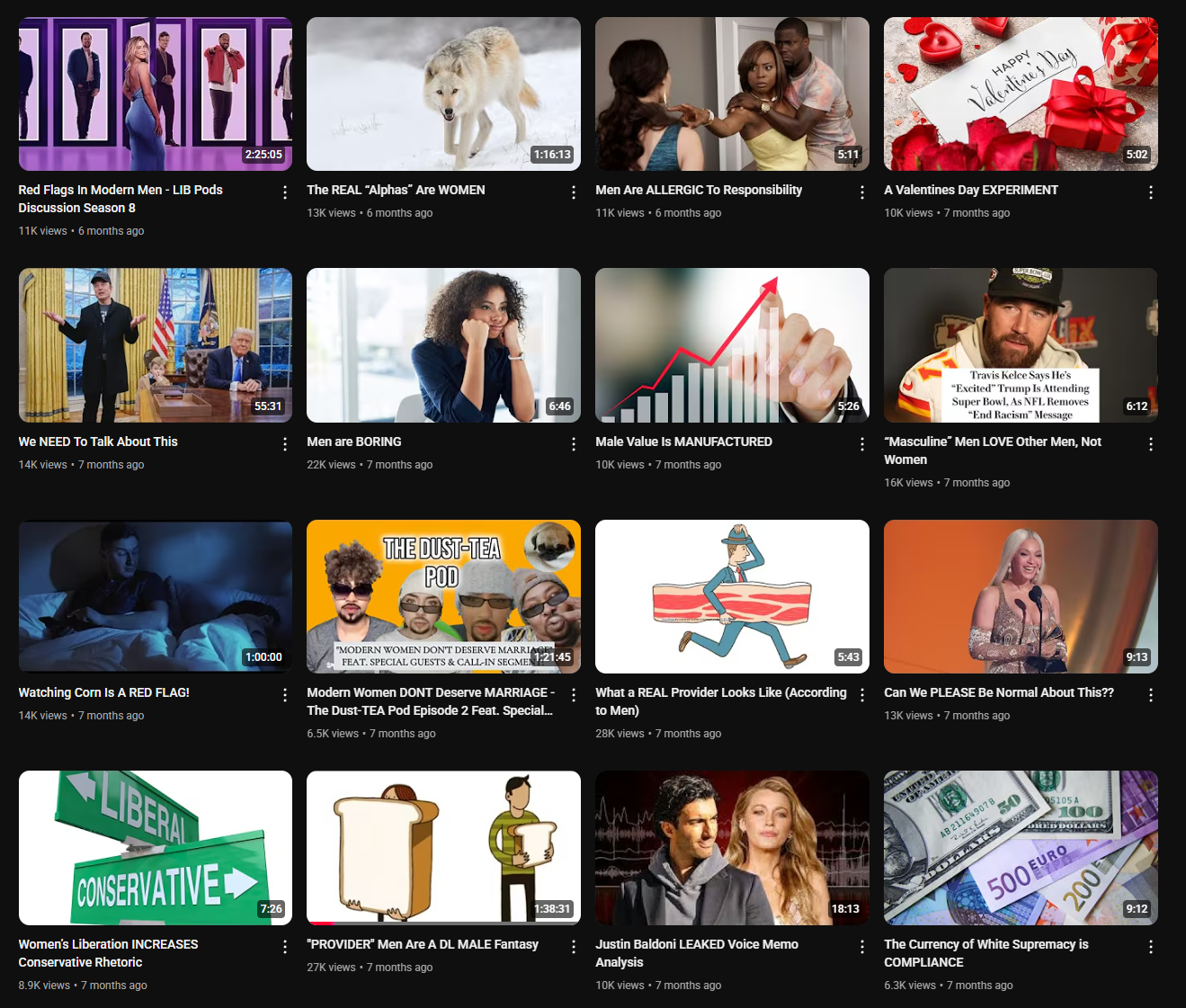Open more actions for The REAL Alphas Are WOMEN
Viewport: 1186px width, 1008px height.
(x=574, y=192)
